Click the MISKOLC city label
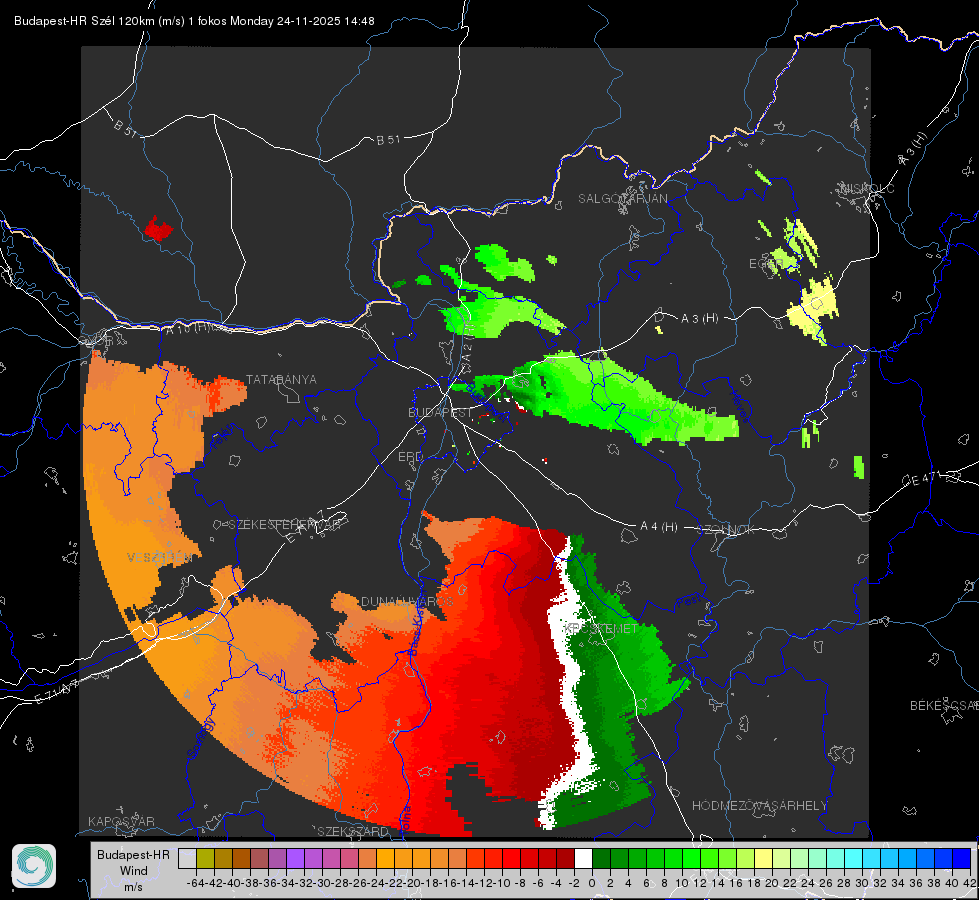The image size is (979, 900). pos(867,188)
